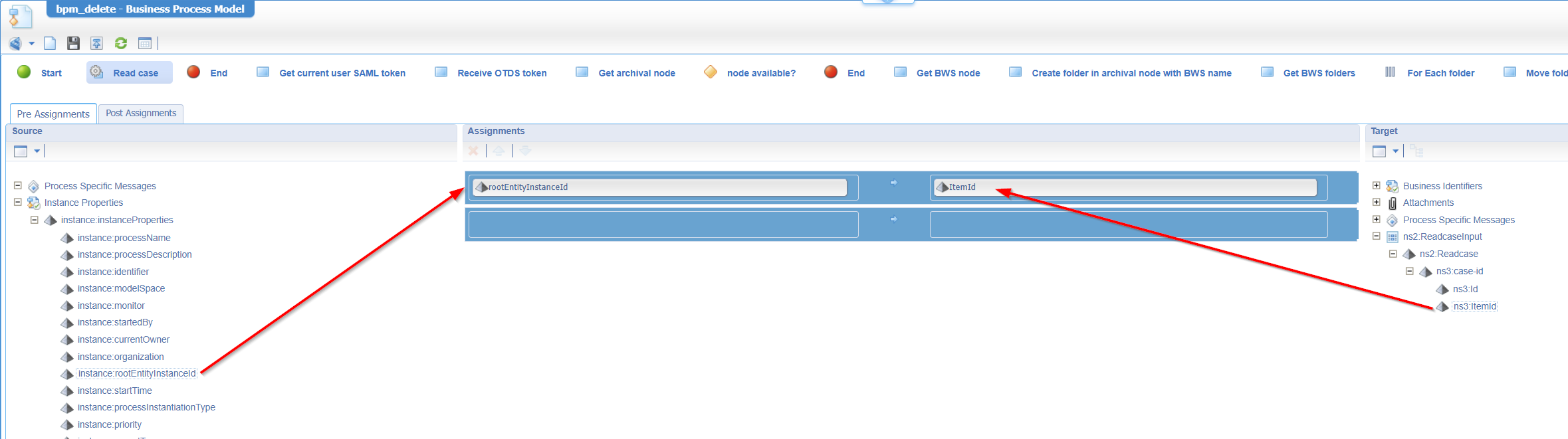This screenshot has height=439, width=1568.
Task: Select instance:currentOwner tree item
Action: point(123,339)
